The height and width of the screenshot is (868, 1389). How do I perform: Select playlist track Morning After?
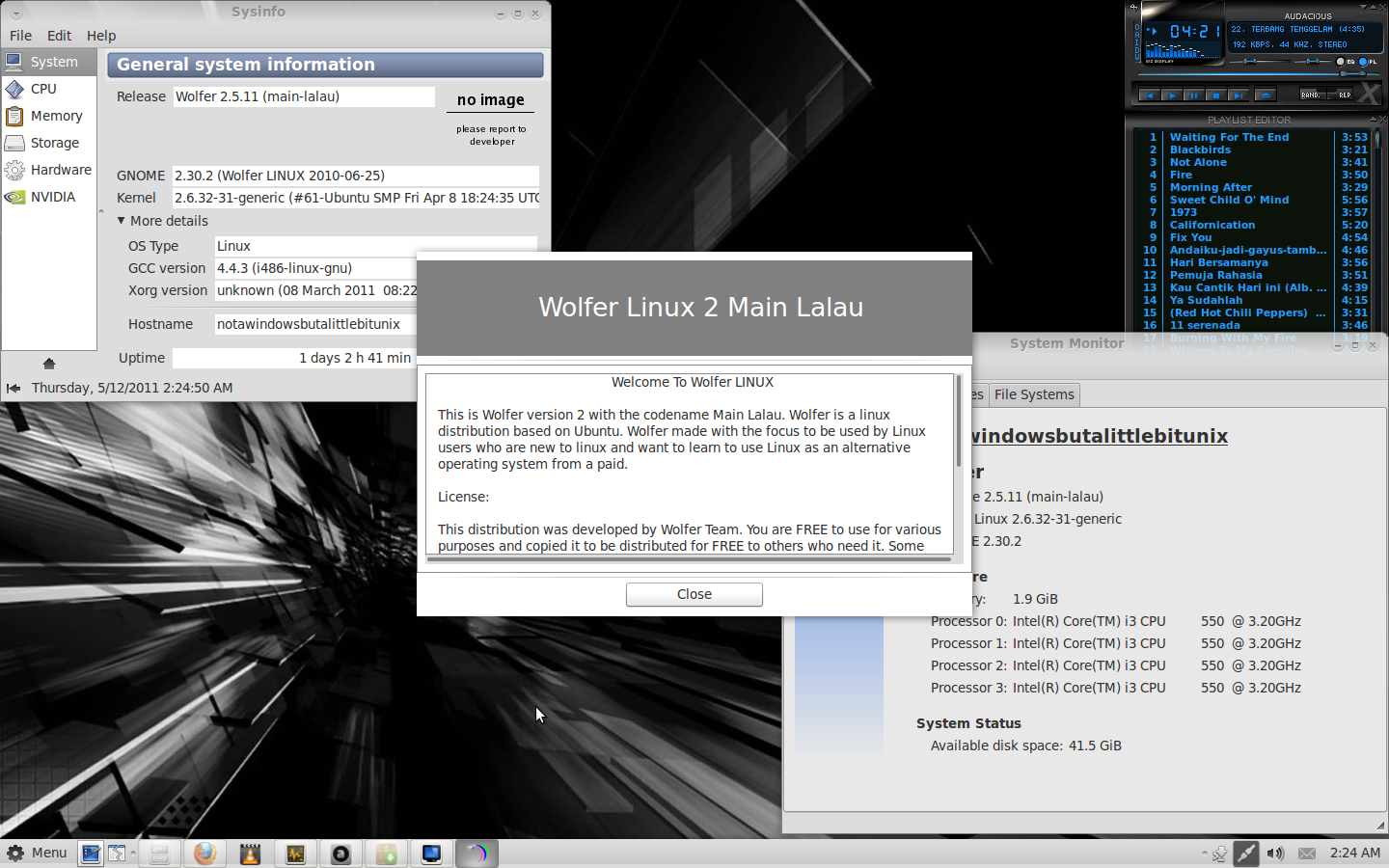point(1211,187)
